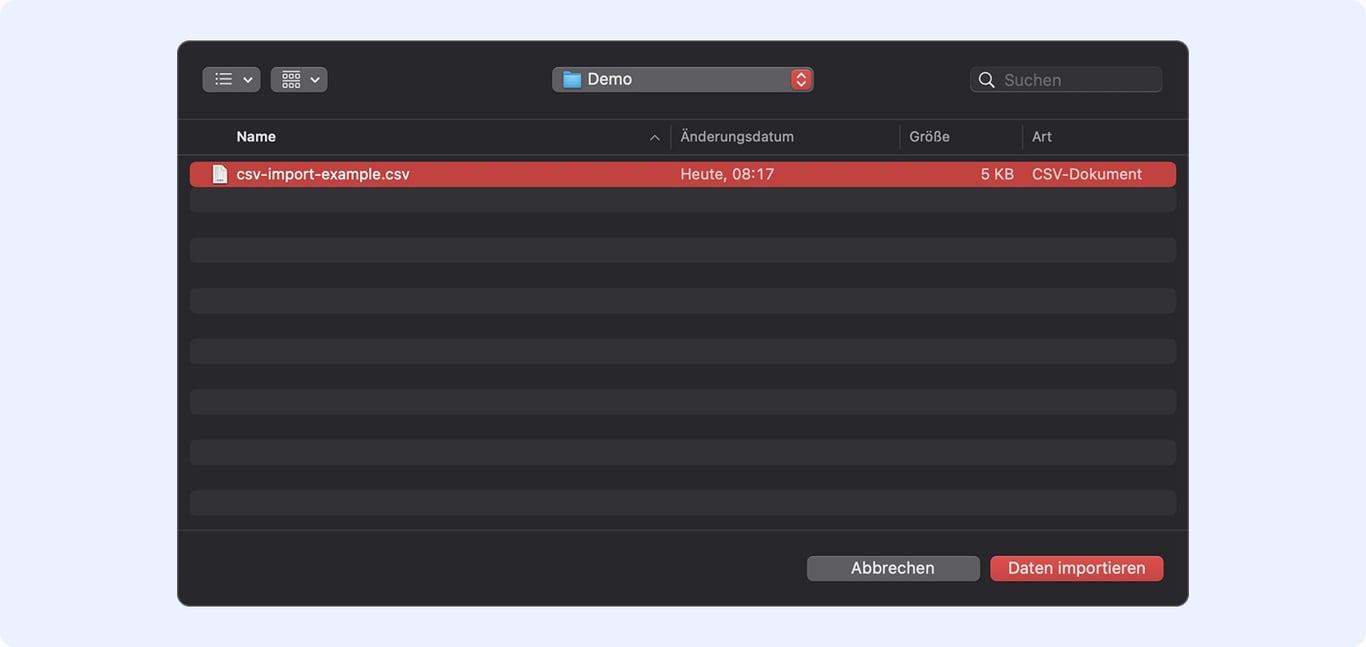This screenshot has width=1366, height=647.
Task: Sort by the Art column header
Action: [x=1042, y=137]
